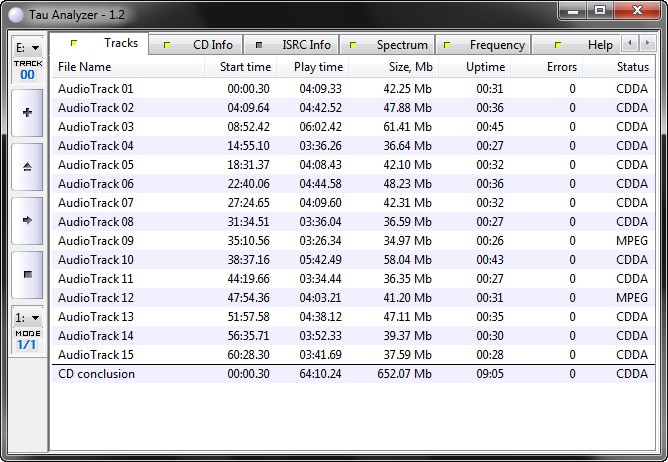Image resolution: width=668 pixels, height=462 pixels.
Task: Click the MODE 1/1 indicator
Action: click(28, 341)
